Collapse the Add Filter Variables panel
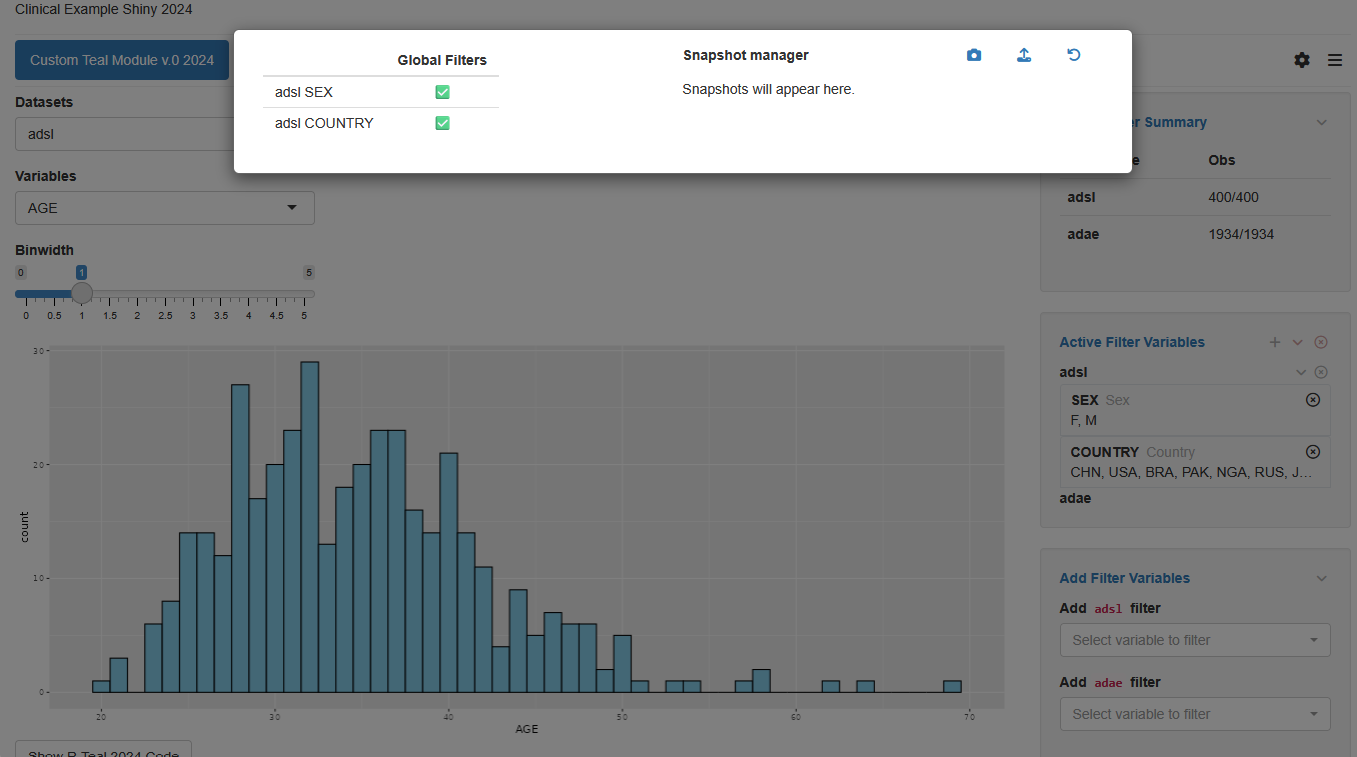 1321,578
